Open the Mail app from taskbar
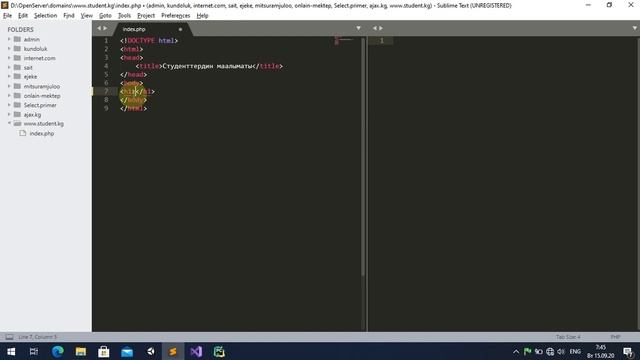This screenshot has width=640, height=360. [127, 351]
